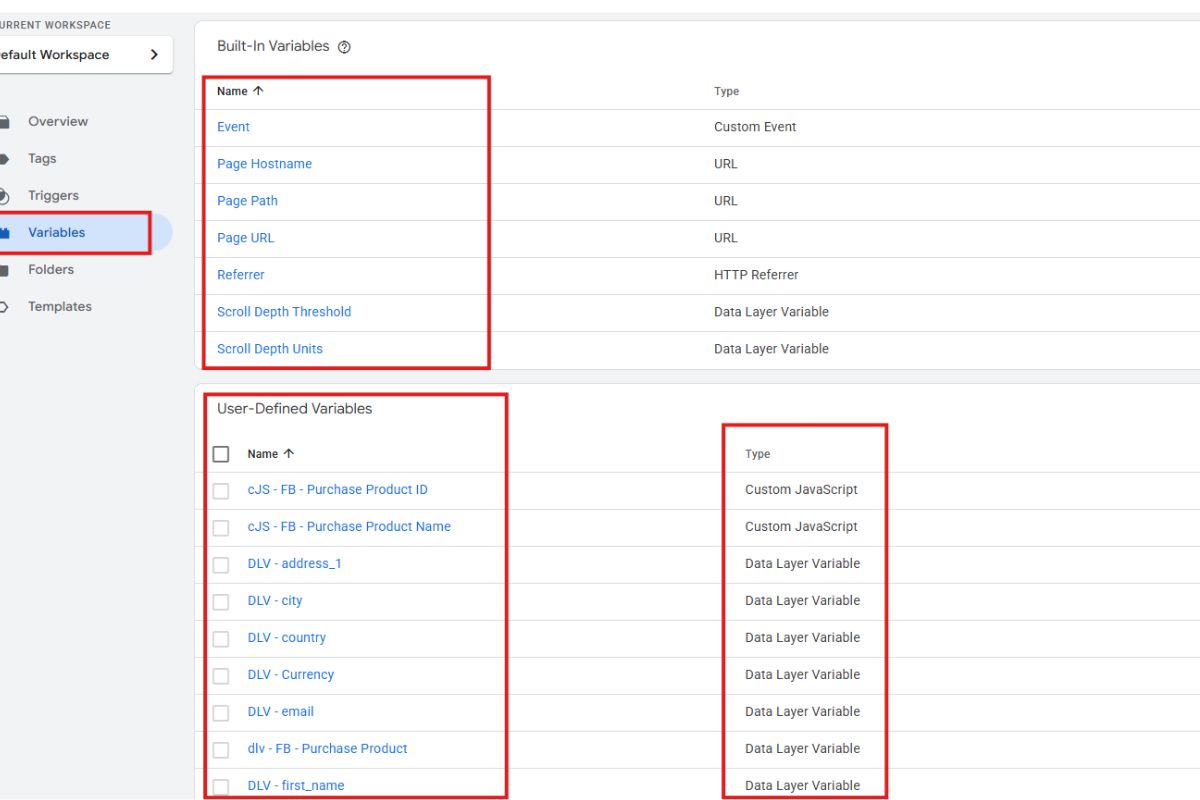Click the Tags sidebar icon
The width and height of the screenshot is (1200, 800).
pos(5,159)
